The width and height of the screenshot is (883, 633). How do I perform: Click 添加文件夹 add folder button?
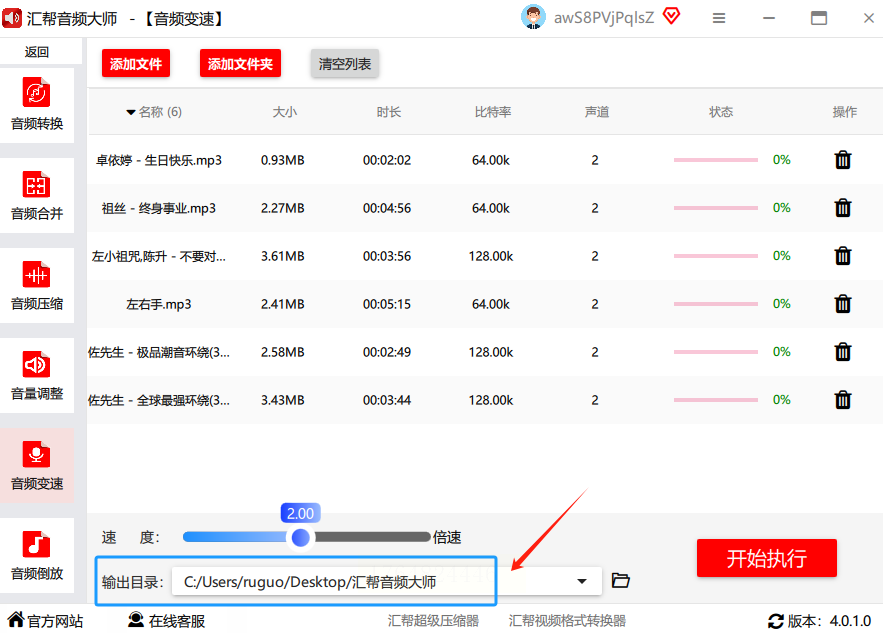[x=240, y=64]
